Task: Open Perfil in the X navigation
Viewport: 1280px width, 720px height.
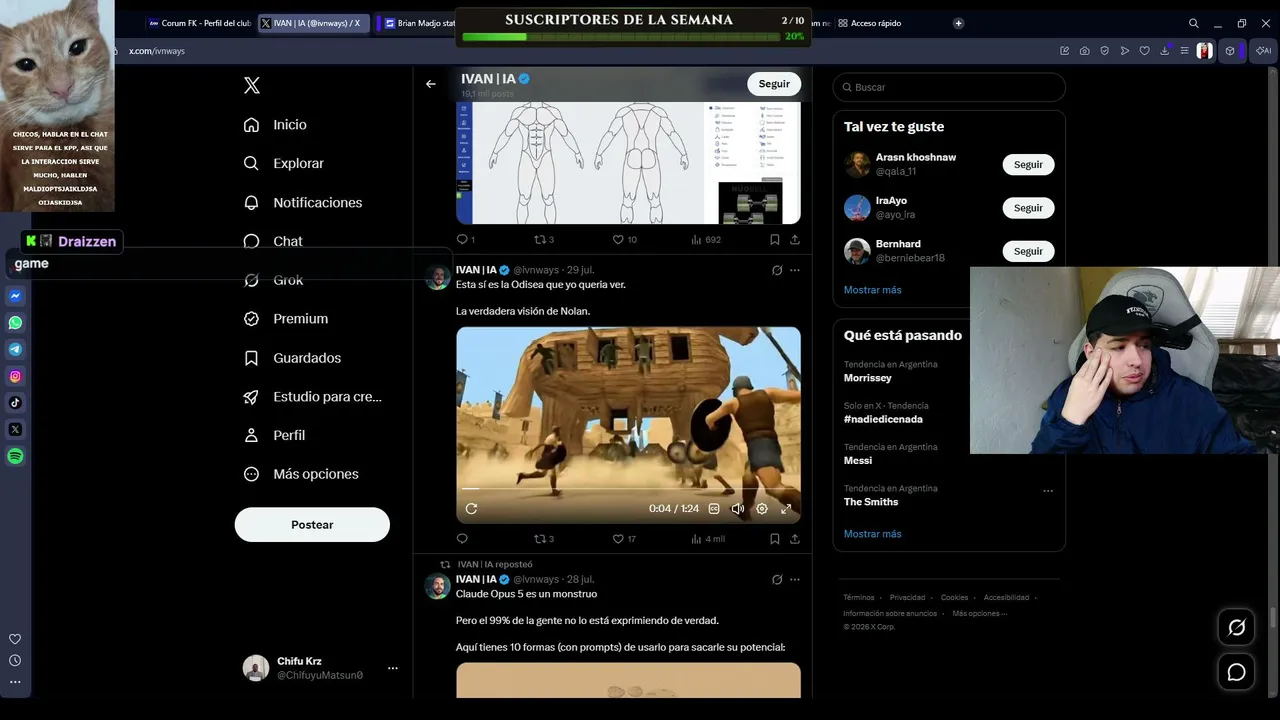Action: 274,435
